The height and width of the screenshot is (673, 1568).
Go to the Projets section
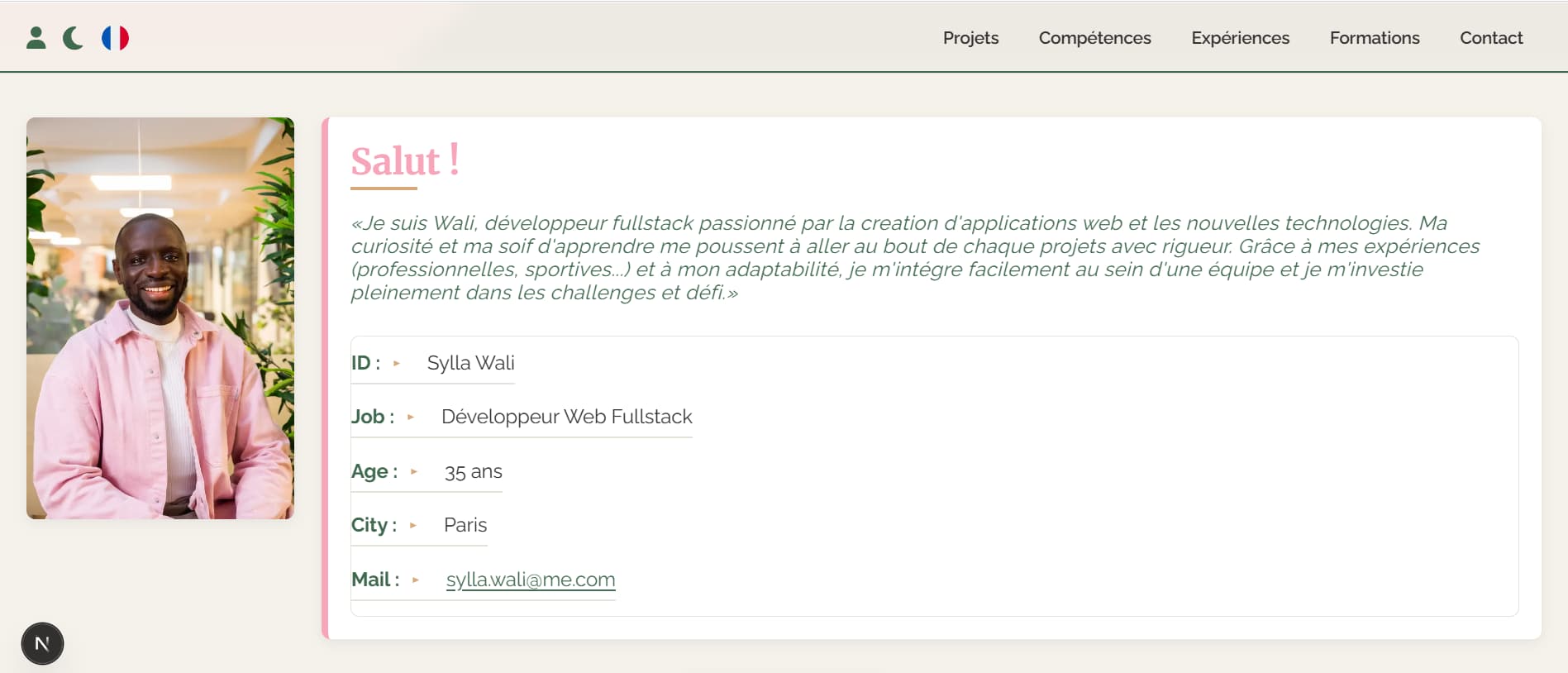tap(970, 38)
